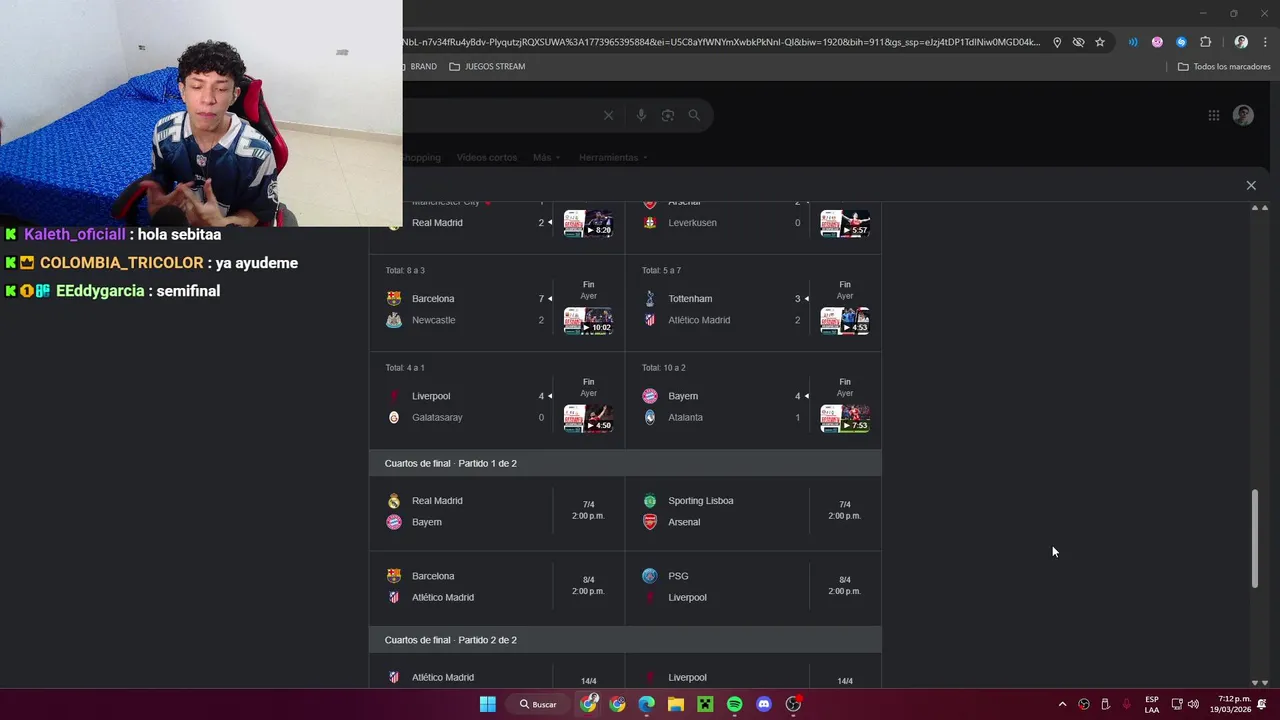
Task: Play the Liverpool vs Galatasaray highlights video
Action: 588,418
